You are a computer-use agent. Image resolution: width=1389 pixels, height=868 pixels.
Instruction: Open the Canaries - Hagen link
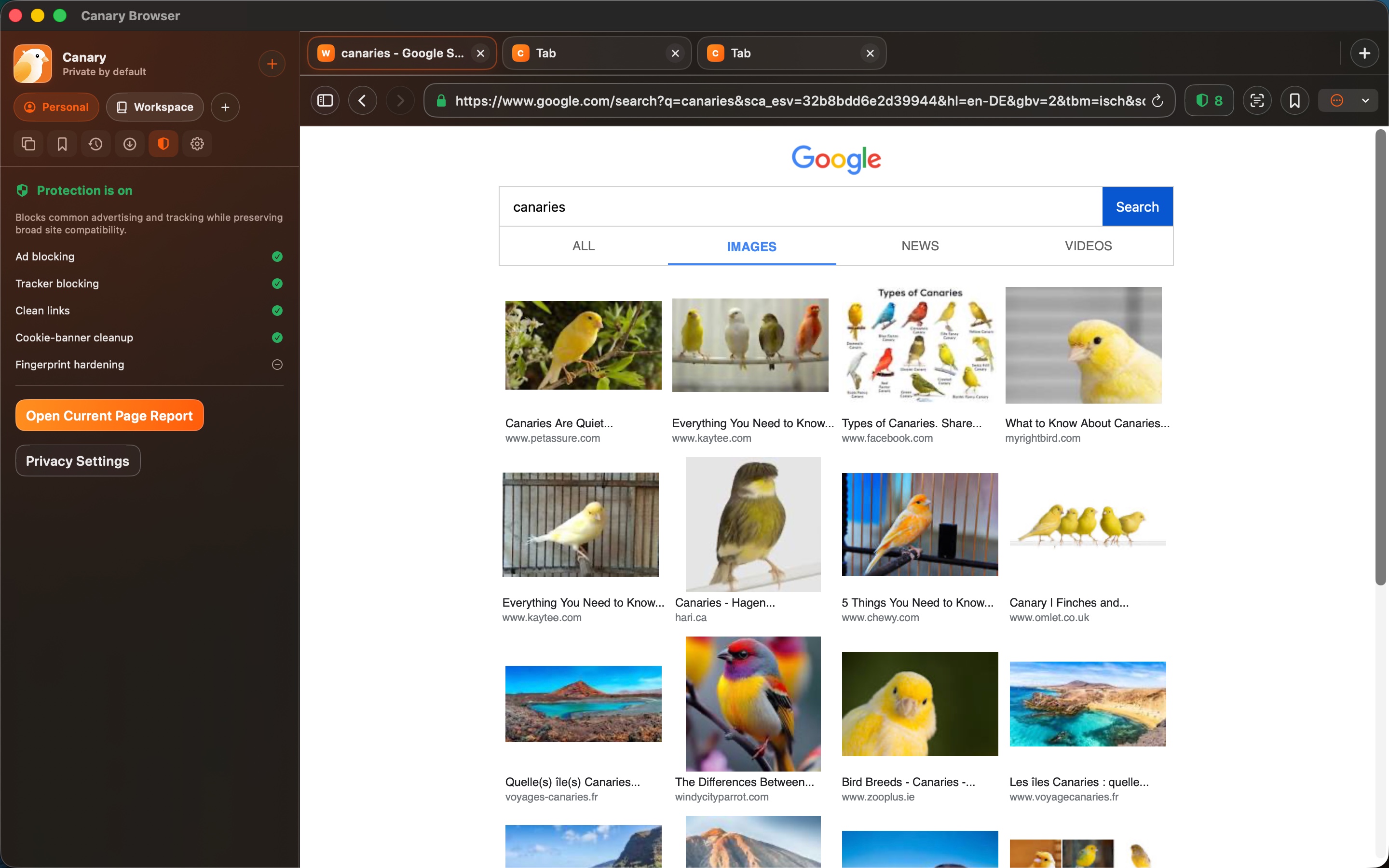(724, 603)
